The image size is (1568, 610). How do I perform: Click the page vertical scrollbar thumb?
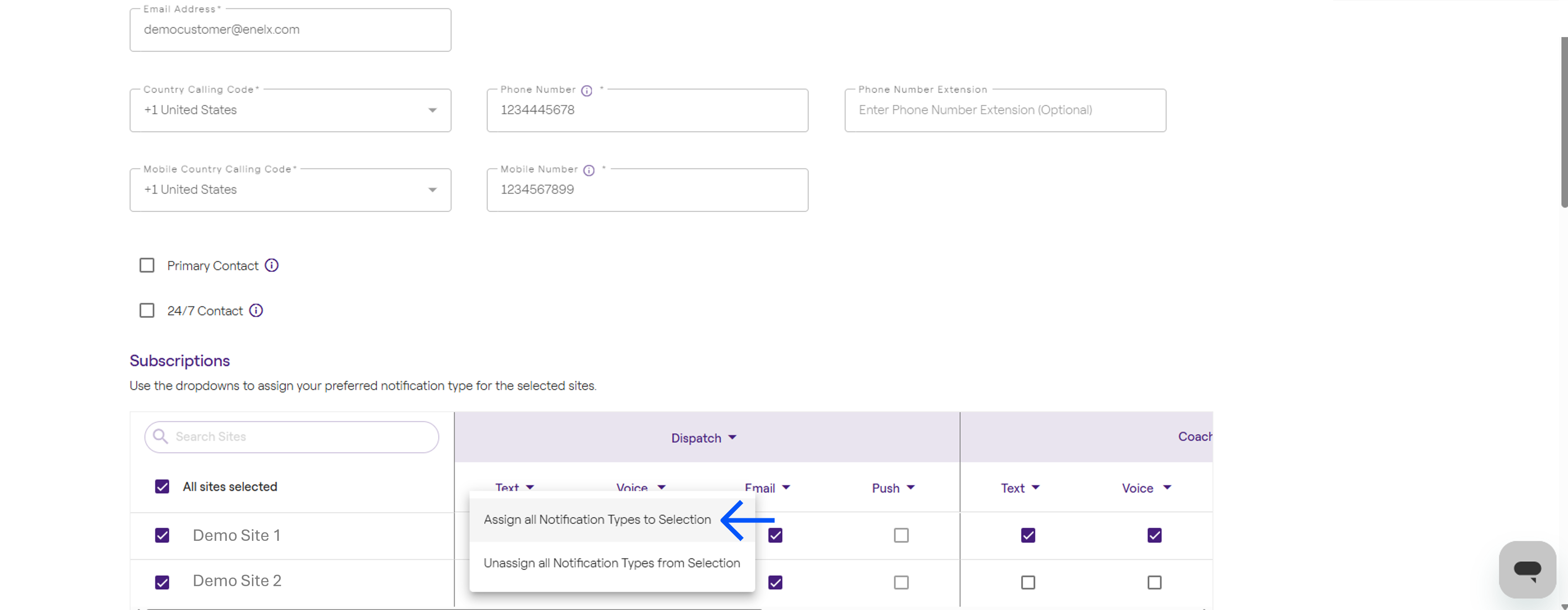[1564, 122]
